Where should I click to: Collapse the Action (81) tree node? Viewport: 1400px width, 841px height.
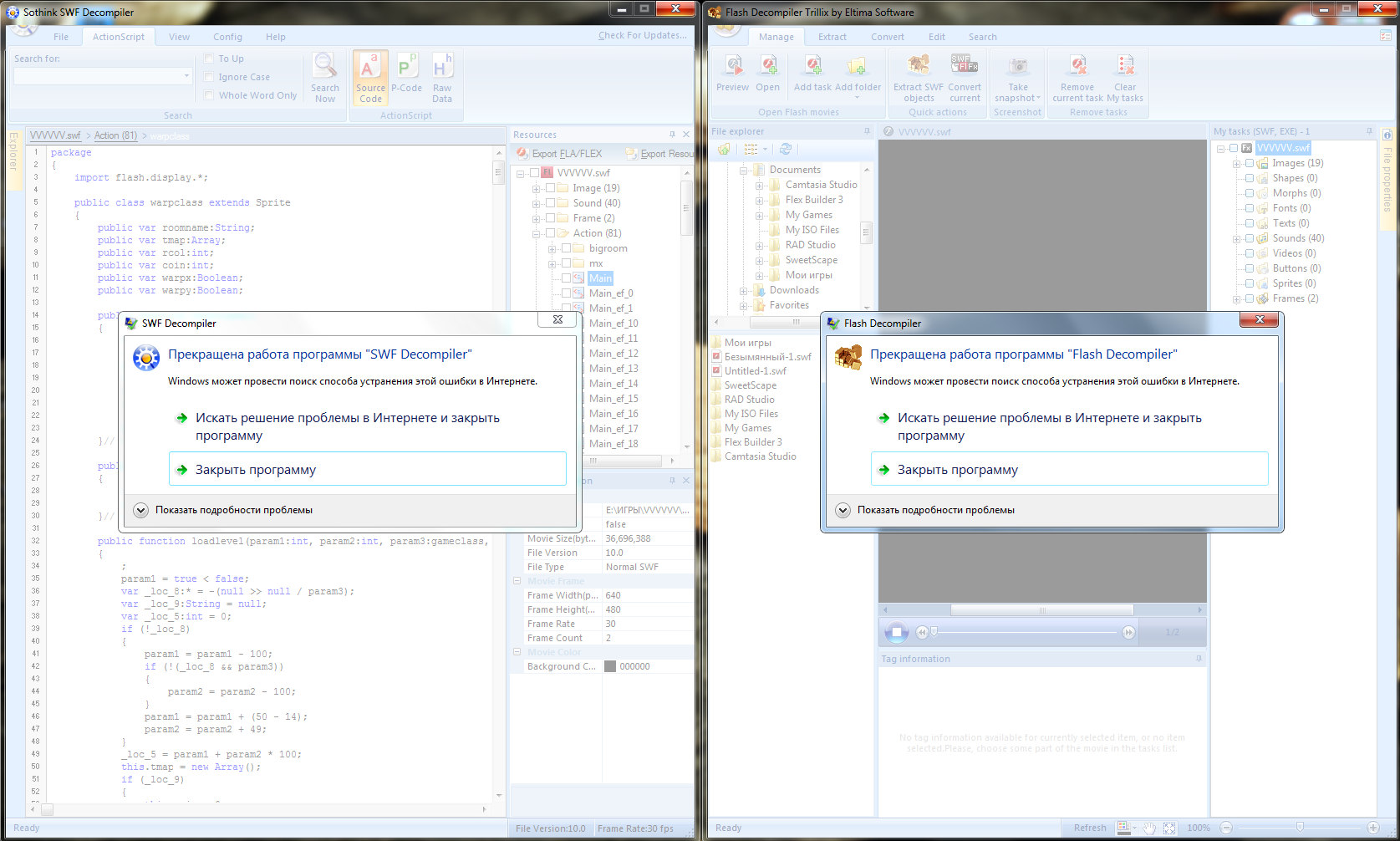(x=536, y=233)
